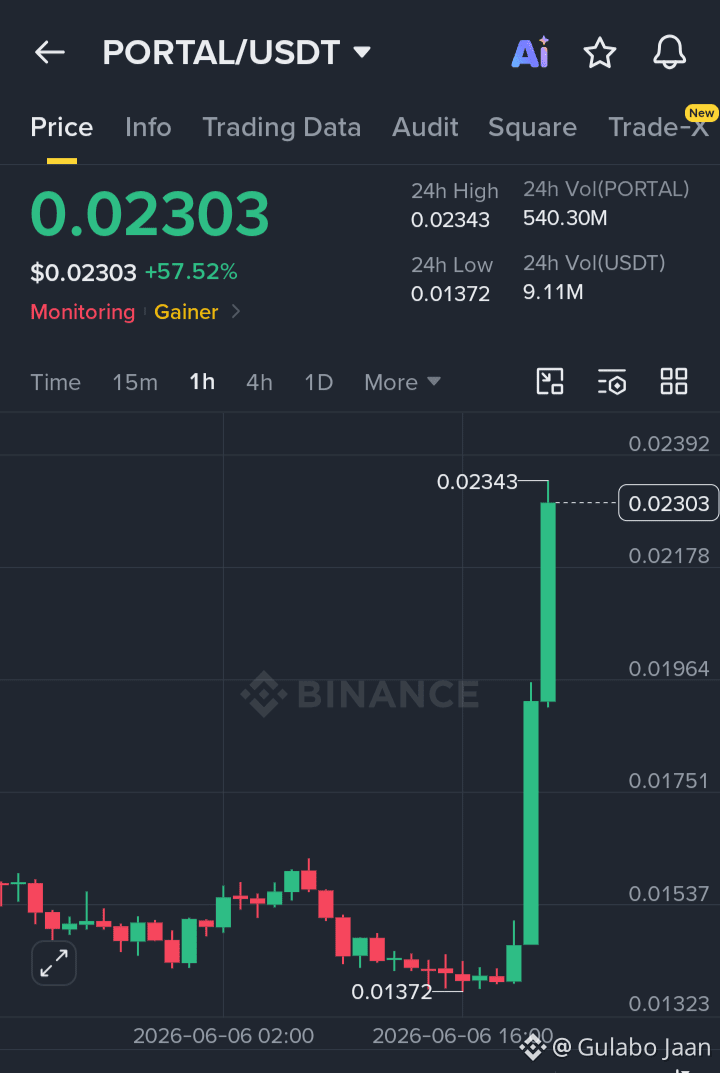Add pair to favorites with star icon
720x1073 pixels.
[600, 53]
